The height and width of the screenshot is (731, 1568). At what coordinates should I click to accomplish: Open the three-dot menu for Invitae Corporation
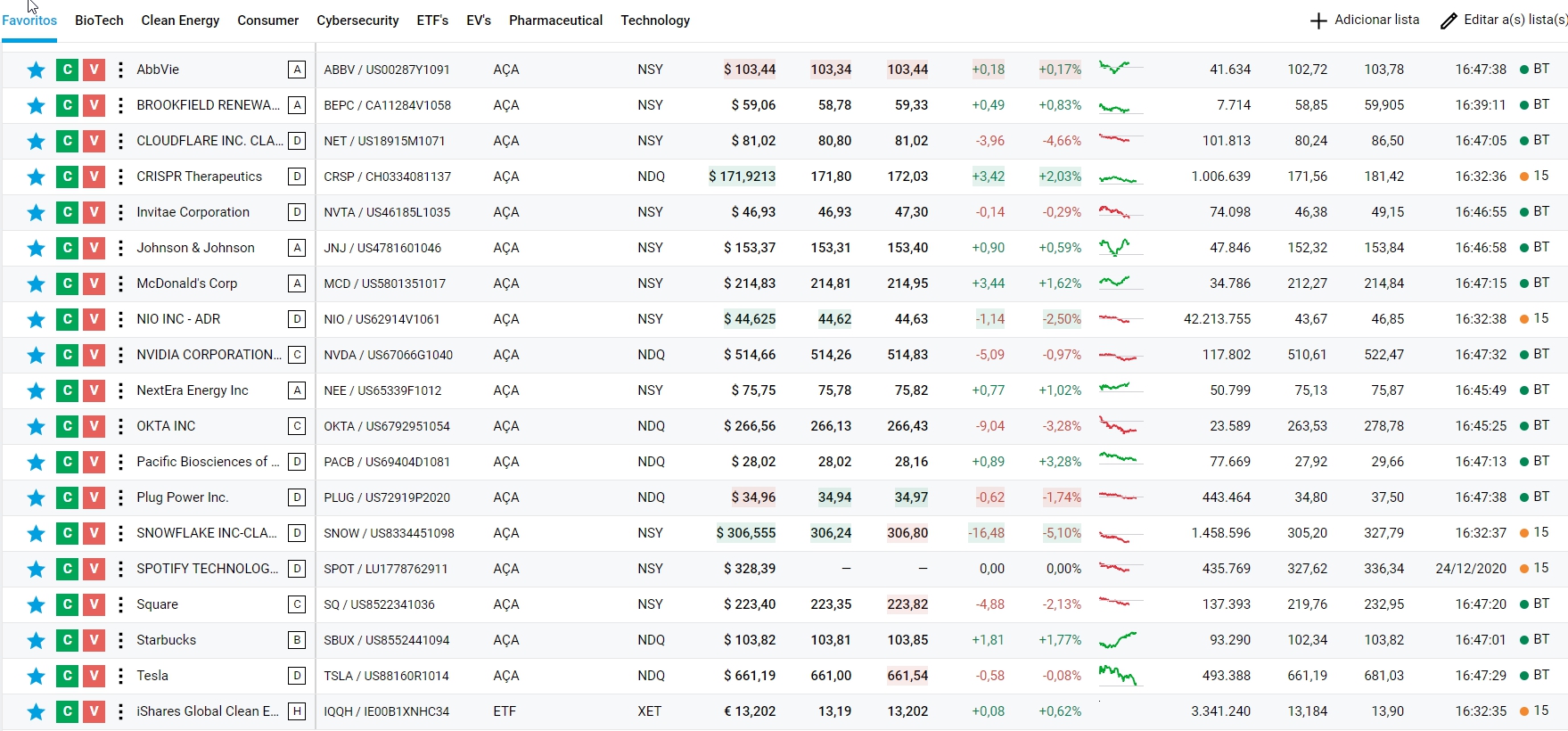click(120, 212)
